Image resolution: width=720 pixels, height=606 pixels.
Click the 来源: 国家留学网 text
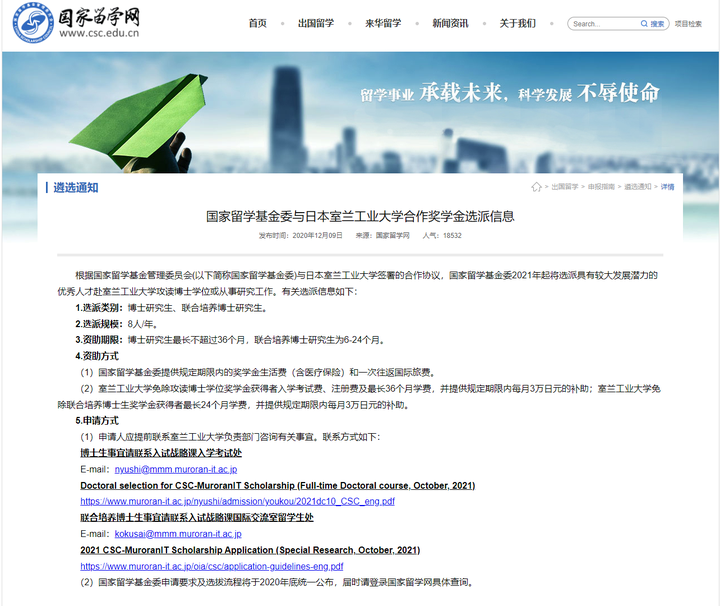click(382, 236)
